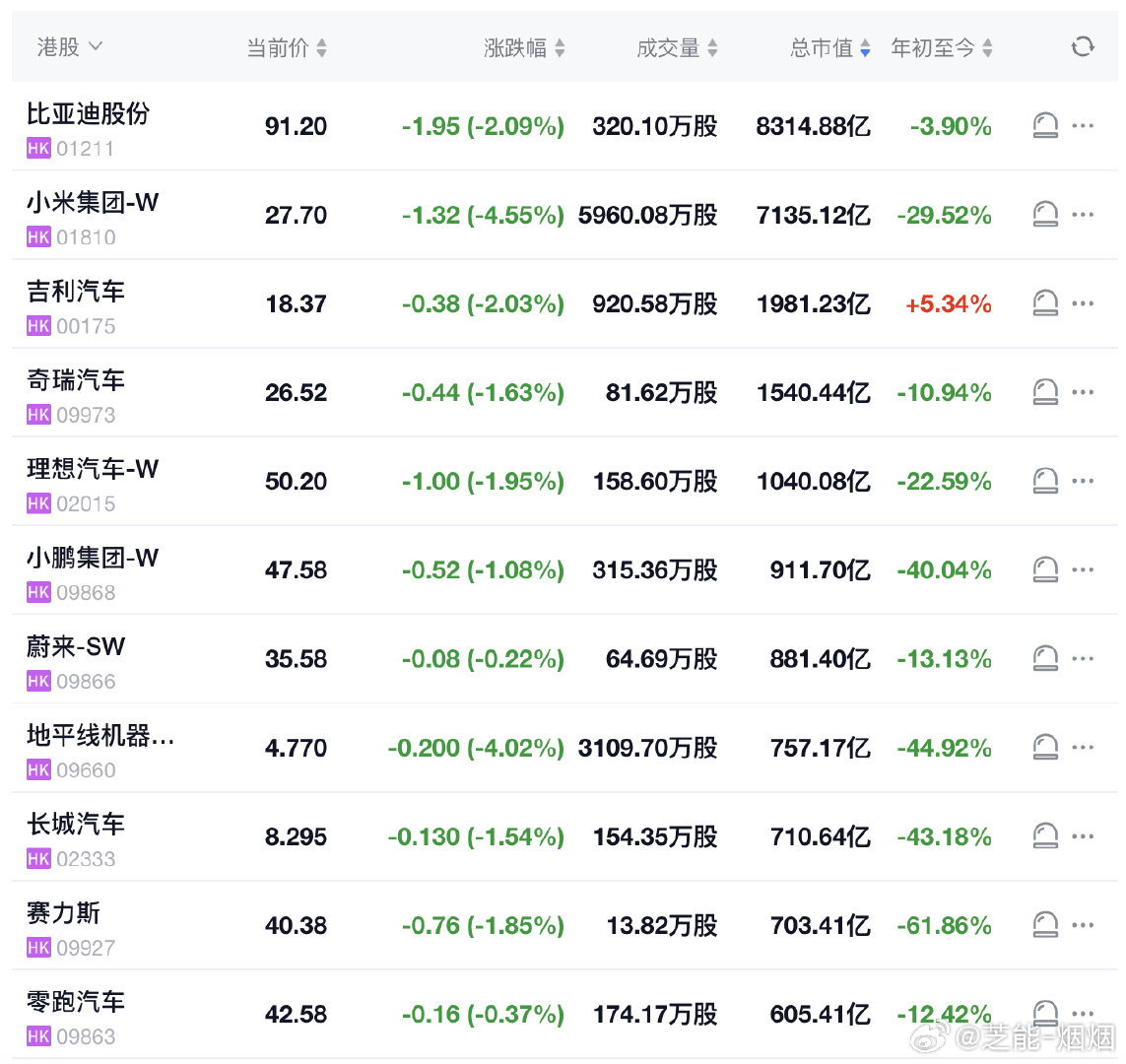
Task: Sort by 当前价 column
Action: 287,48
